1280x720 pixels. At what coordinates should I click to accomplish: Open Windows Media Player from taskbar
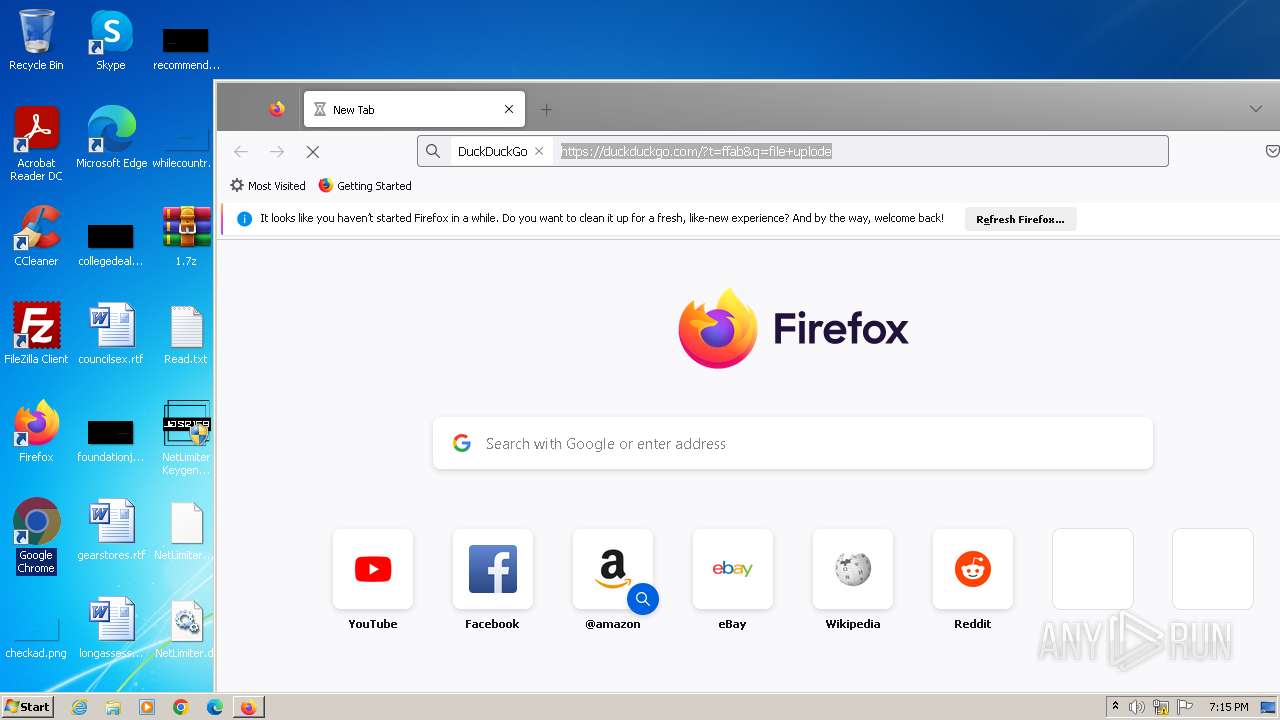click(147, 707)
